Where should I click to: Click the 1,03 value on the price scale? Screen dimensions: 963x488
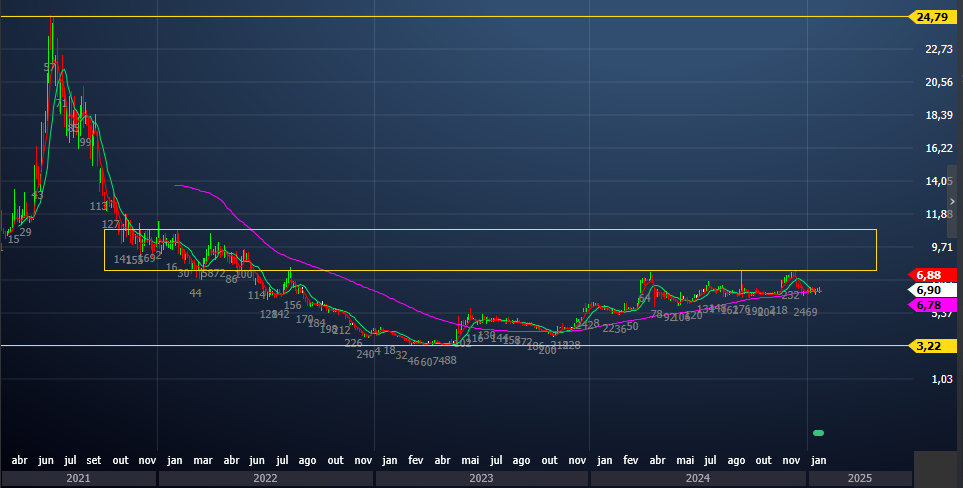pos(941,379)
